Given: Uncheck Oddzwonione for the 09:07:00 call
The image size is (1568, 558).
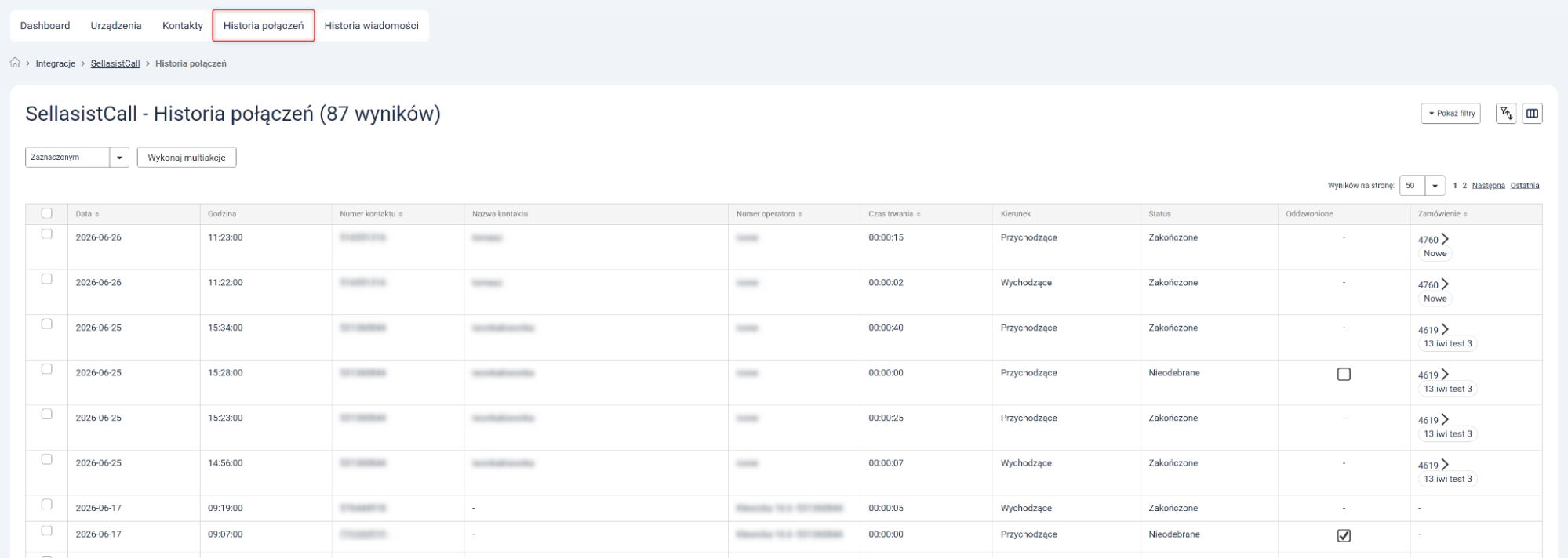Looking at the screenshot, I should [x=1344, y=536].
